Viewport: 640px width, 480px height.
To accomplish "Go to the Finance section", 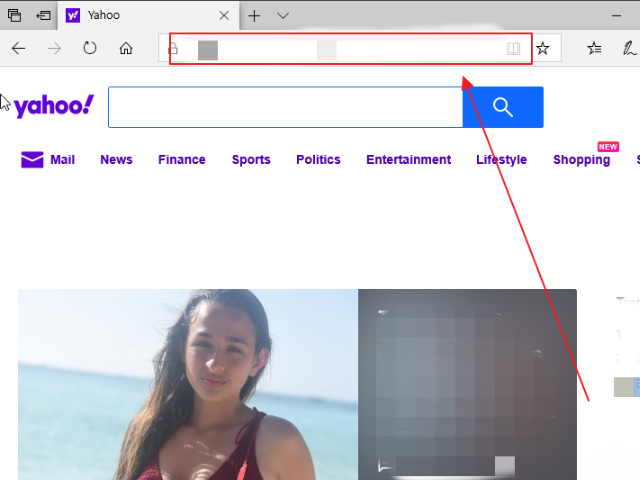I will (x=181, y=159).
